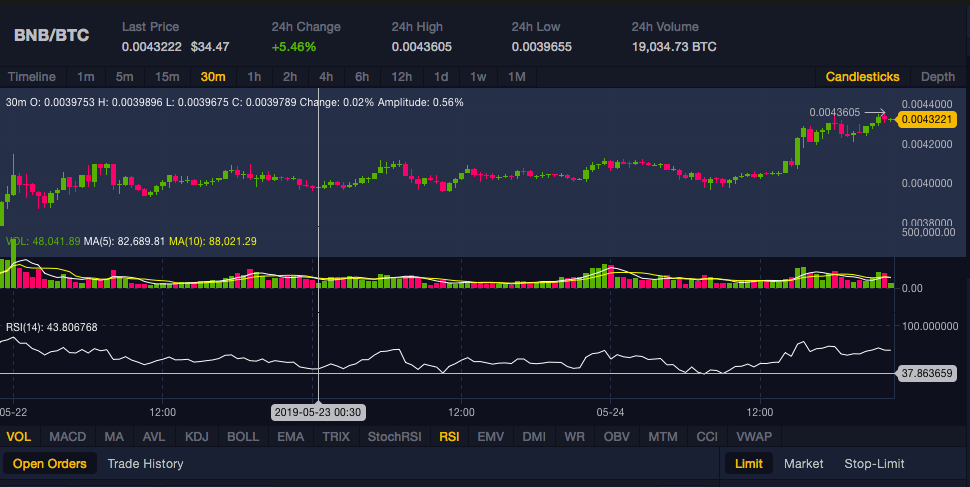Enable the OBV indicator
This screenshot has height=487, width=970.
click(x=617, y=436)
